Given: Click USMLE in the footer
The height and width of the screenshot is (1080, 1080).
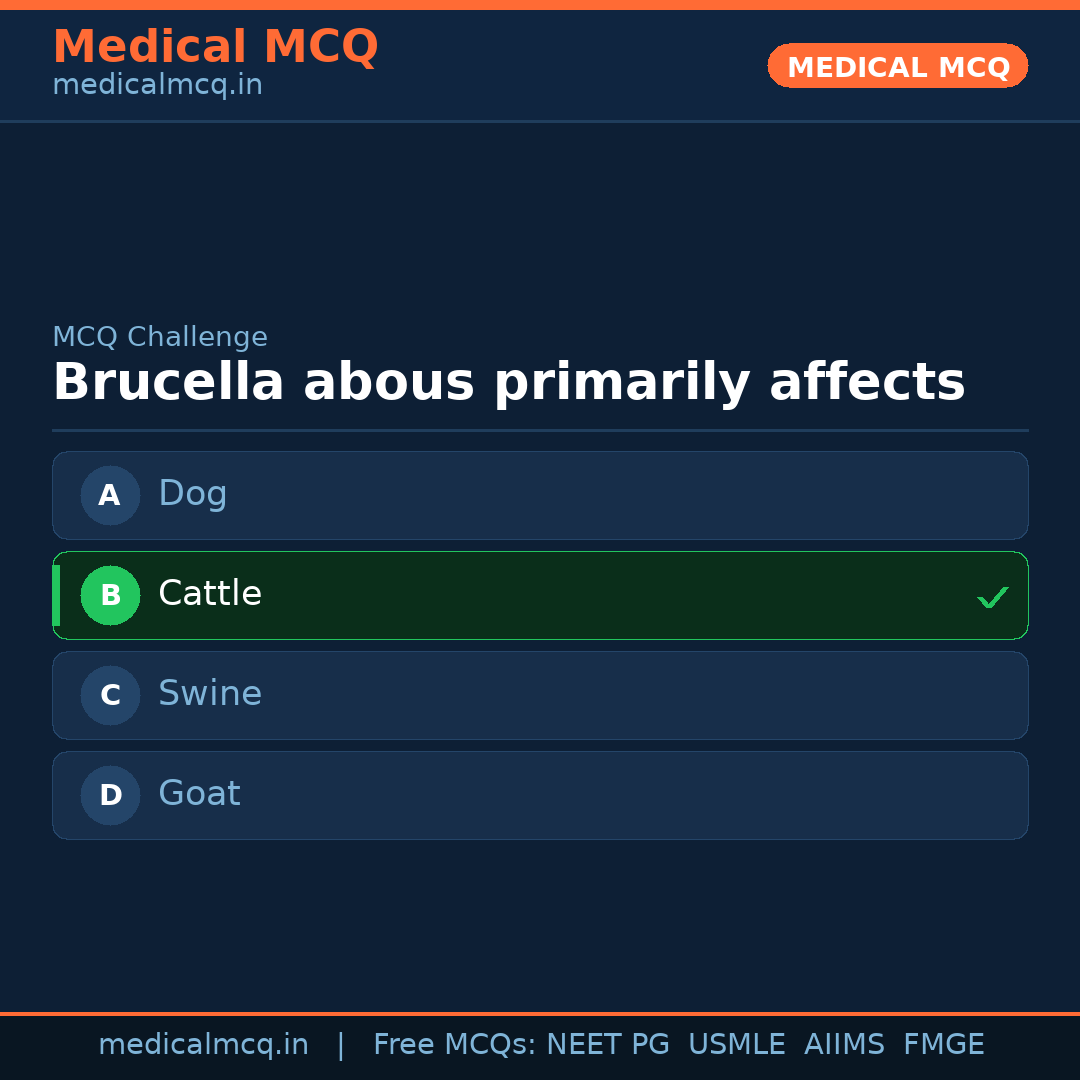Looking at the screenshot, I should pos(736,1045).
